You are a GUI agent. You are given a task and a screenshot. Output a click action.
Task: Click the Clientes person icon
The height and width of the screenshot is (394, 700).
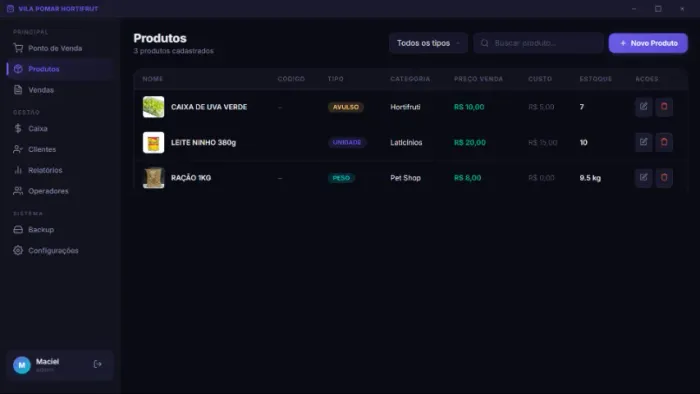point(18,149)
